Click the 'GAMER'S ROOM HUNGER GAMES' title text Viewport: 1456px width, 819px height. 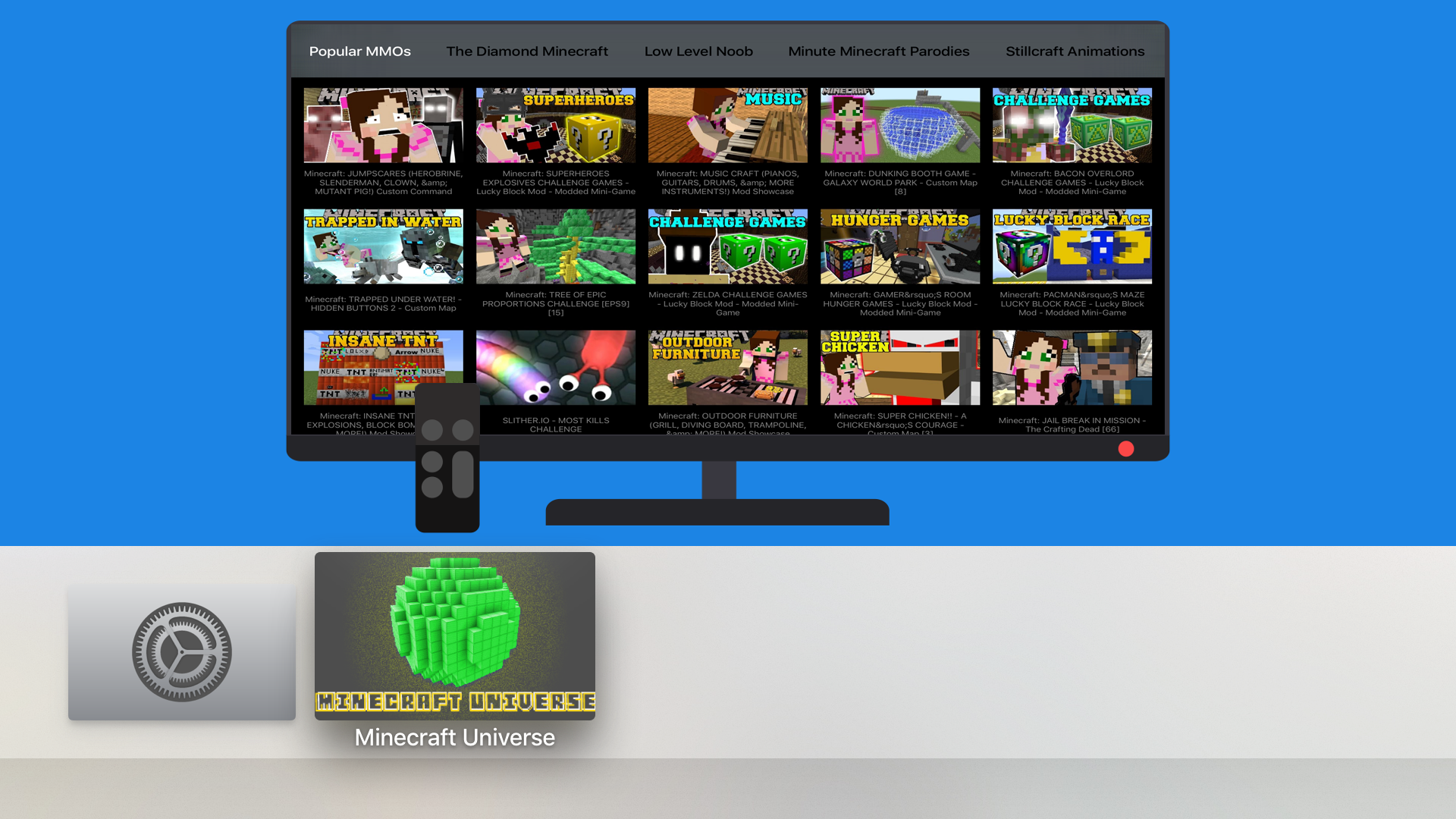[900, 304]
